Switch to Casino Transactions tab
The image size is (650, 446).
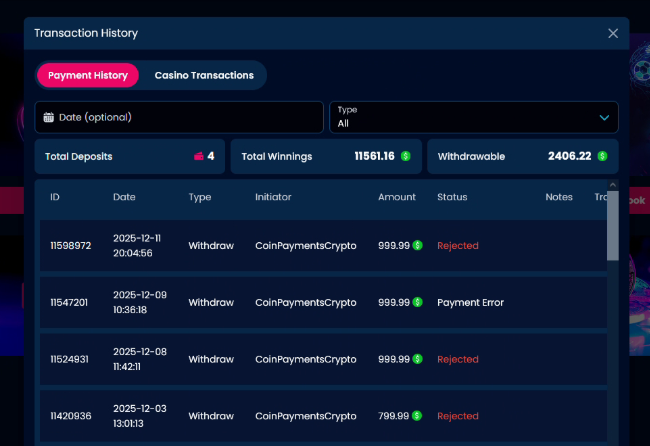pyautogui.click(x=204, y=75)
